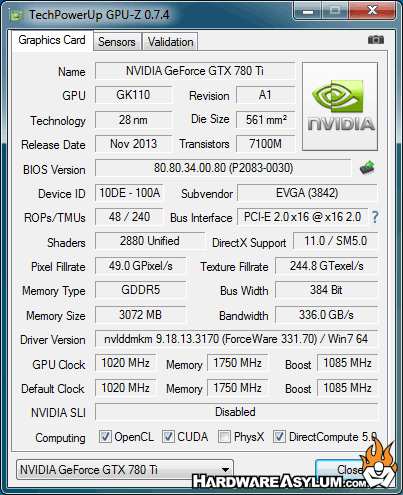Close window with the red X button

click(x=372, y=11)
